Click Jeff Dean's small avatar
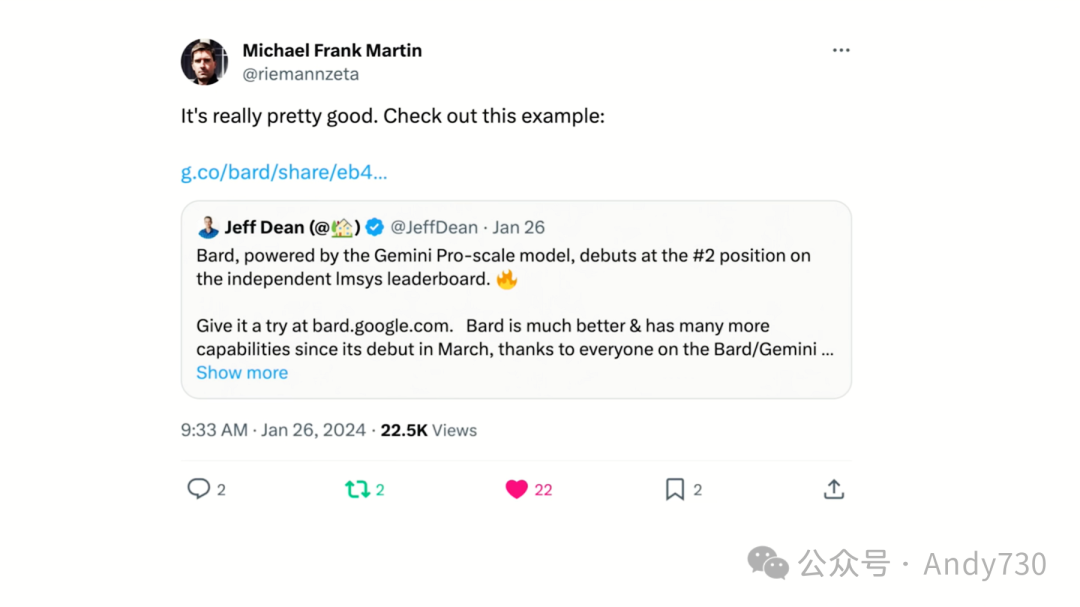The image size is (1080, 607). click(x=208, y=227)
